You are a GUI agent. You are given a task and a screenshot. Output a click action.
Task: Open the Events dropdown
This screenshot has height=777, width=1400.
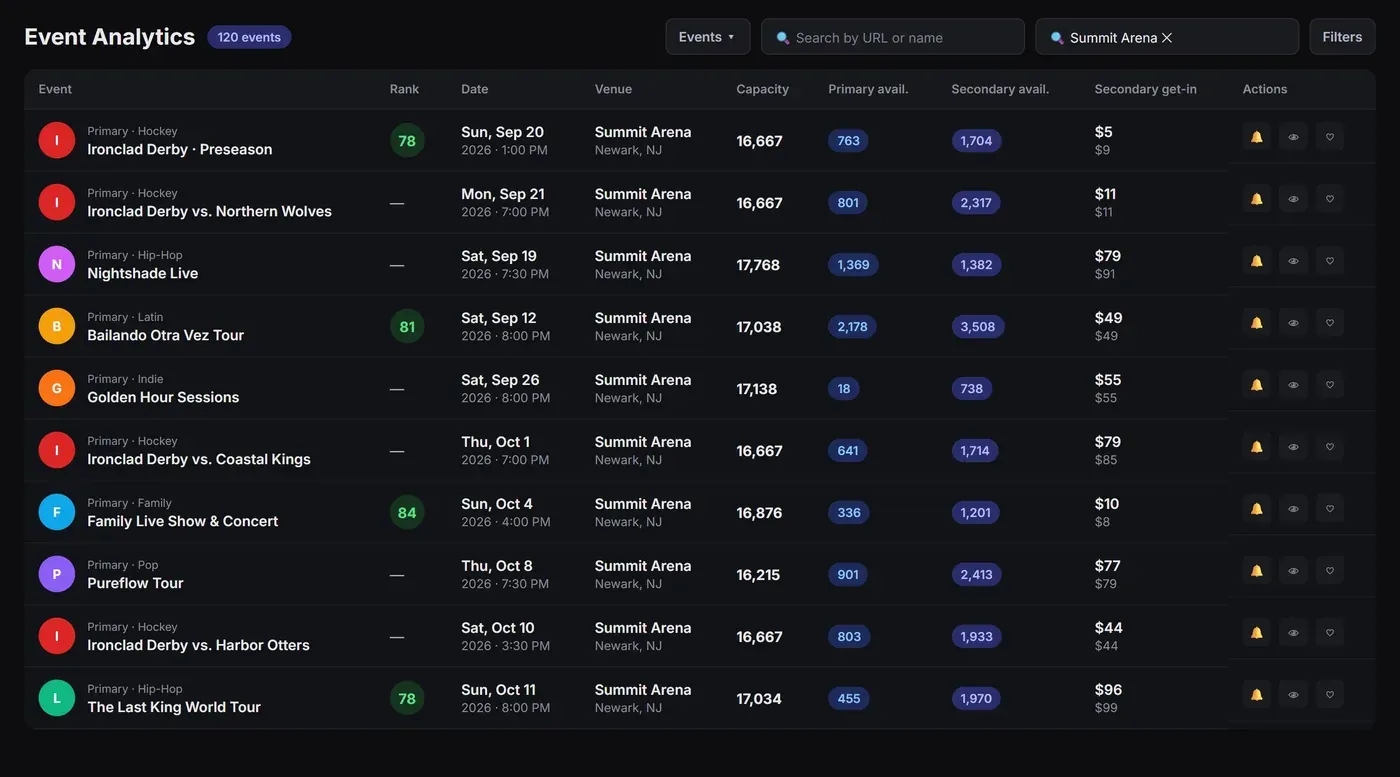708,37
